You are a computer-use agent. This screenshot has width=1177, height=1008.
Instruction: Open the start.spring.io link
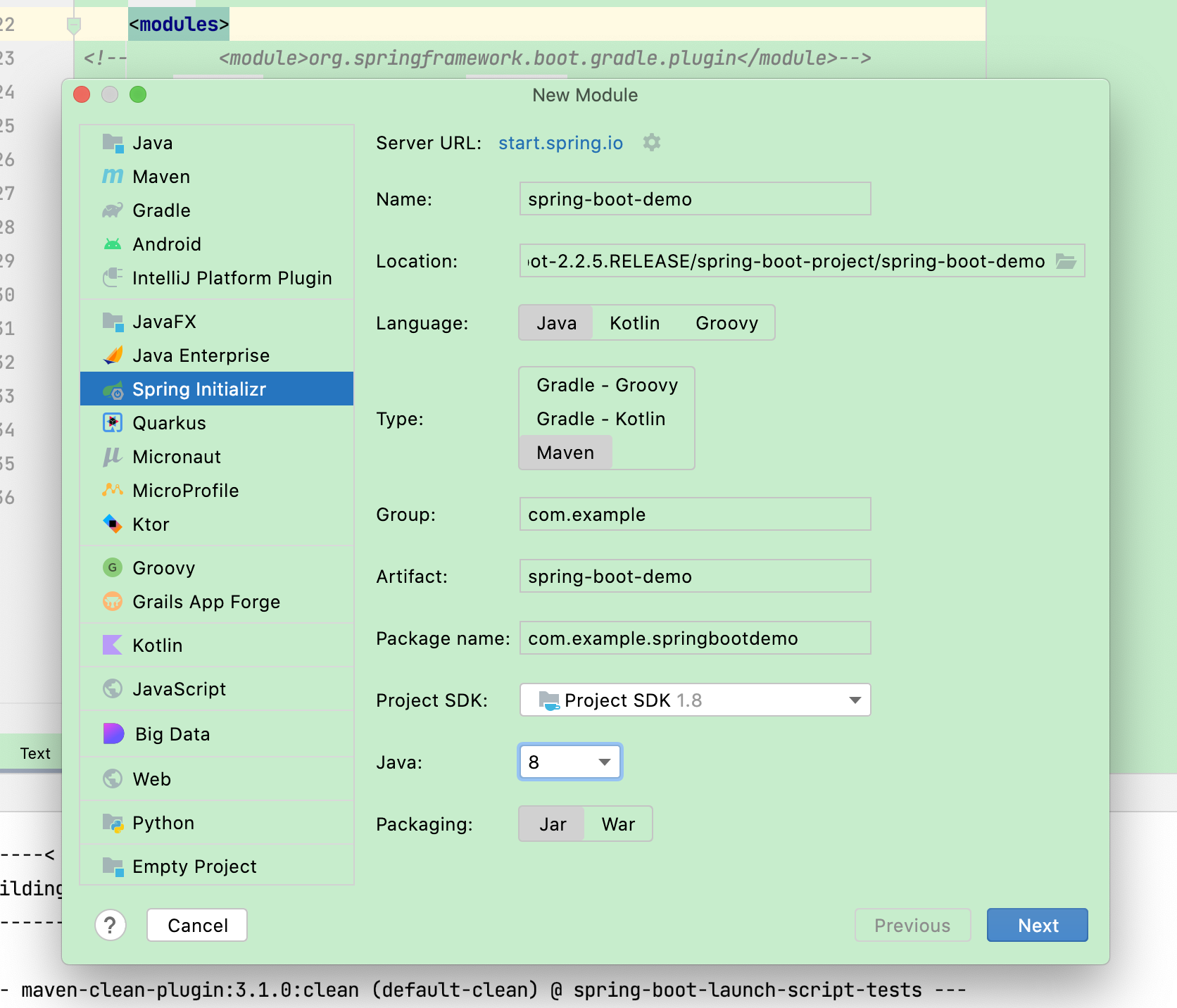point(560,143)
